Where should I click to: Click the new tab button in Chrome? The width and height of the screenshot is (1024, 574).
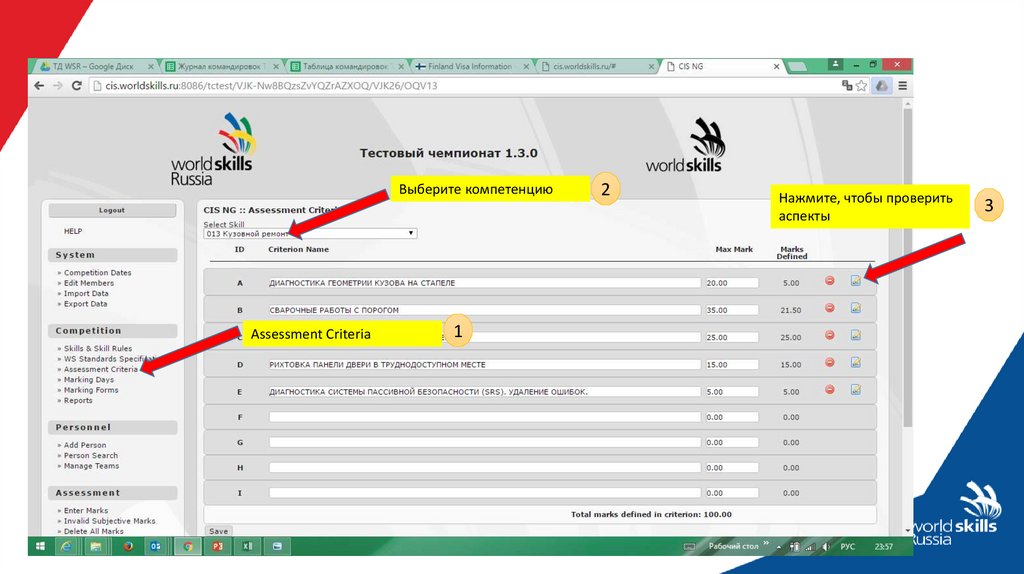tap(797, 67)
